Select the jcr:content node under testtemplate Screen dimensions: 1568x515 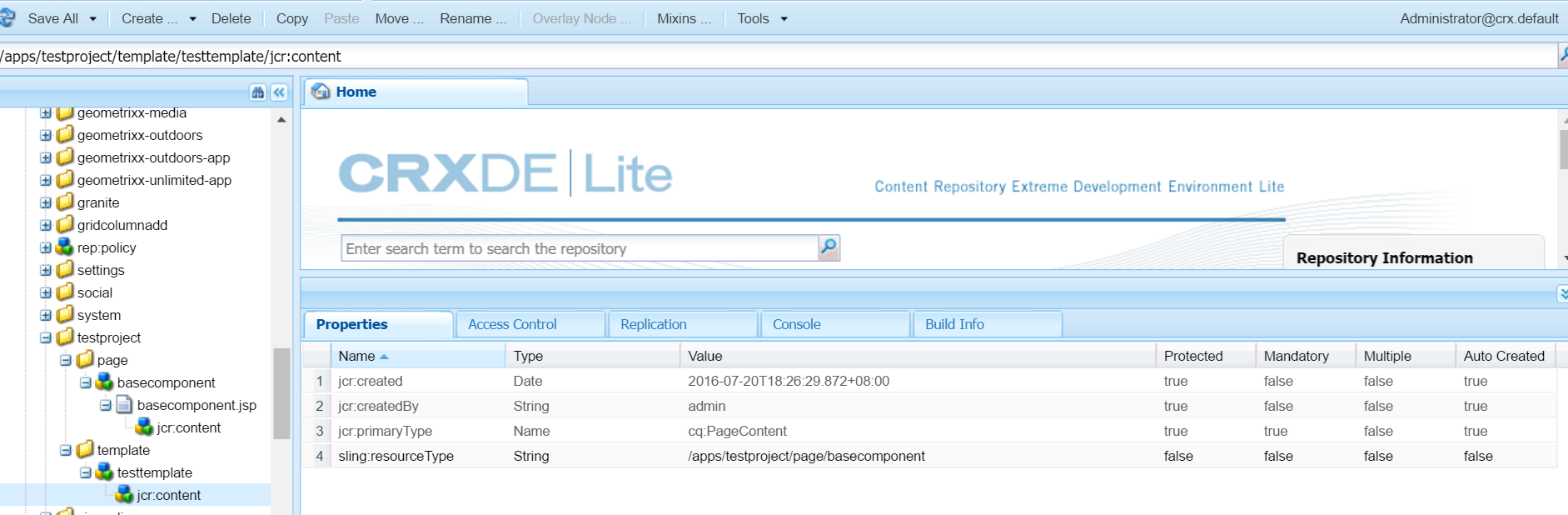tap(168, 495)
